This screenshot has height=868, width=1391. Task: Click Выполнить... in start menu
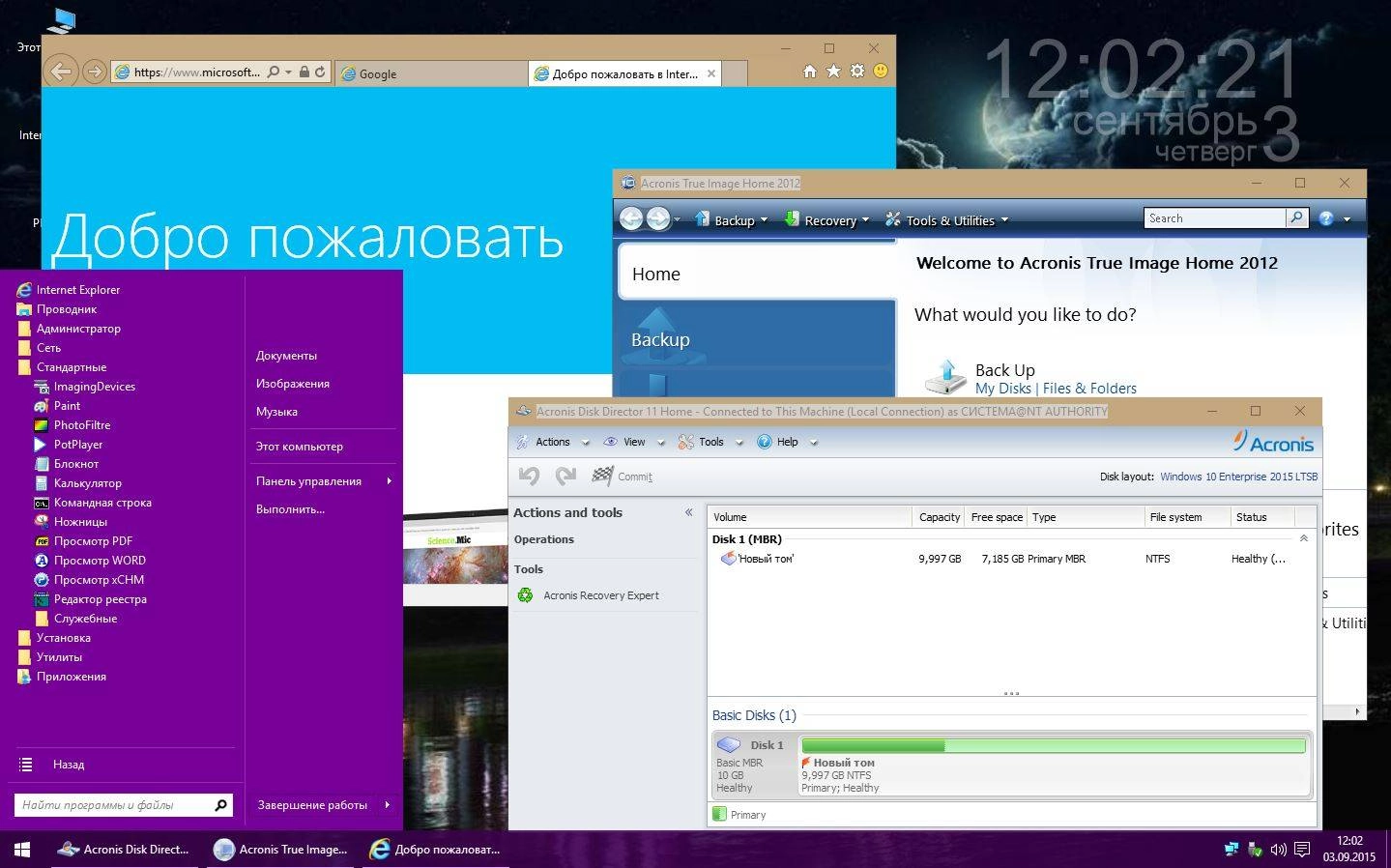(x=290, y=508)
